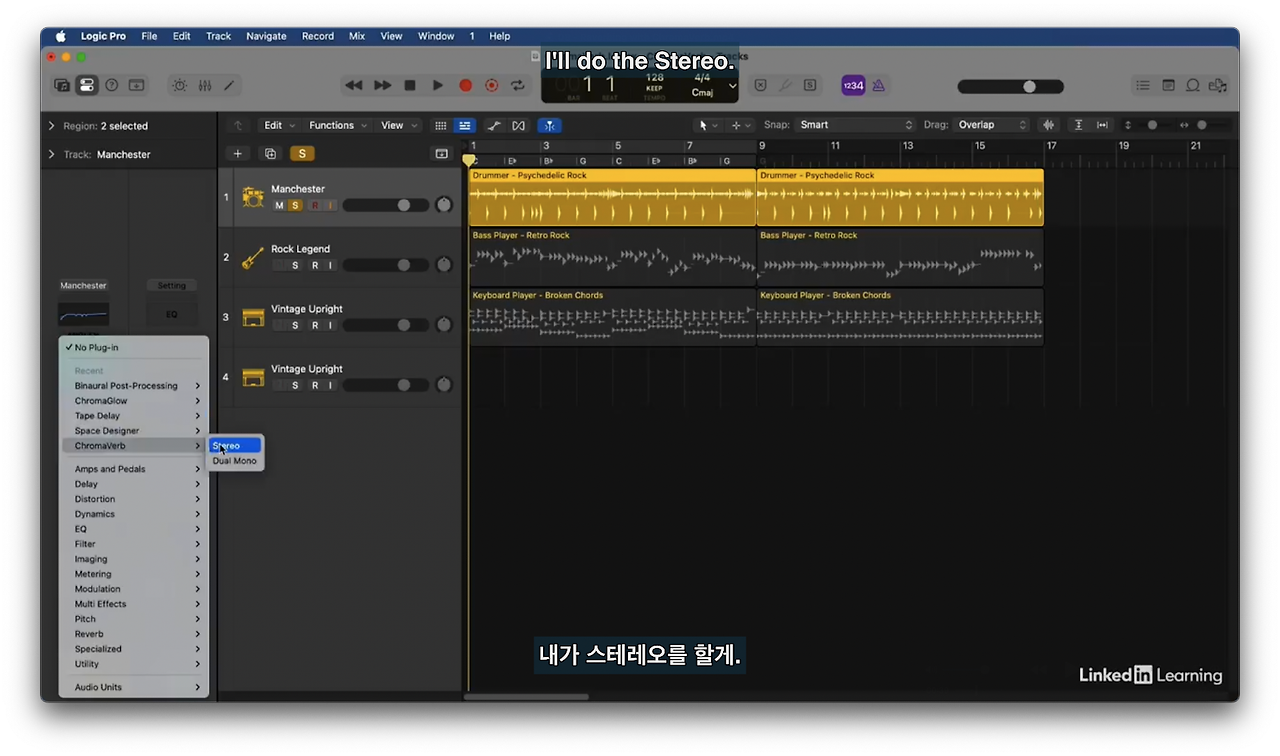Toggle the list view icon next to grid
This screenshot has width=1280, height=756.
click(464, 125)
